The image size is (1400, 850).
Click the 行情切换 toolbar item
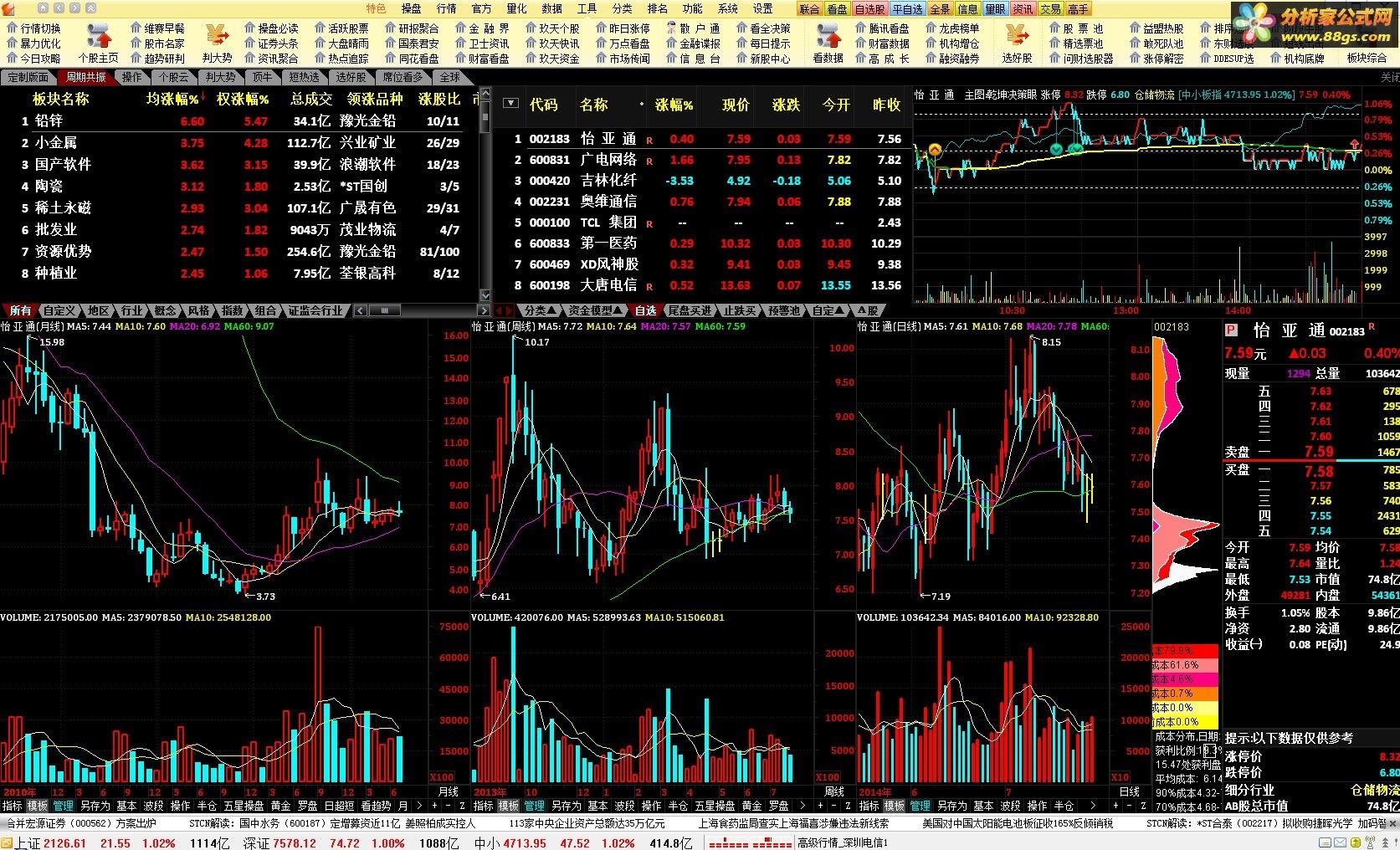click(33, 28)
